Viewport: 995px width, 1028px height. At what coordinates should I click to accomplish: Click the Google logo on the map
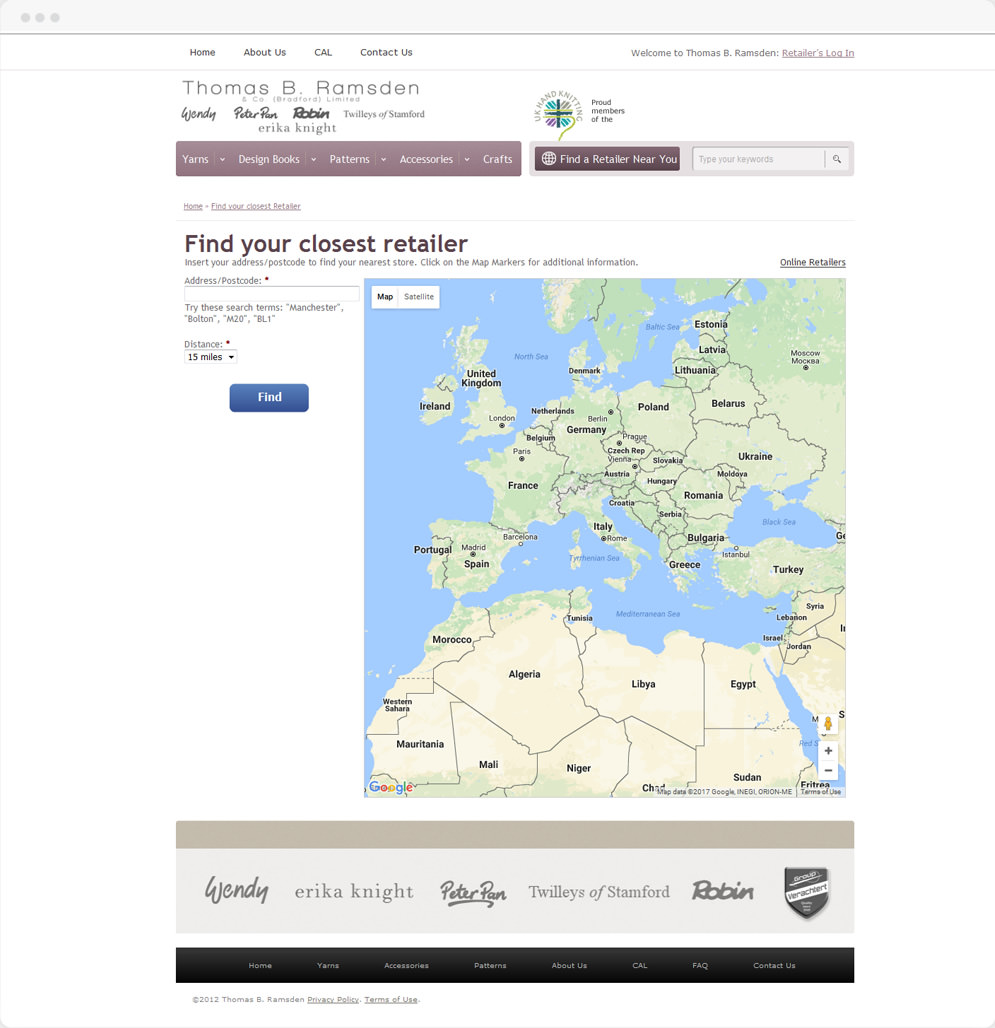[391, 787]
